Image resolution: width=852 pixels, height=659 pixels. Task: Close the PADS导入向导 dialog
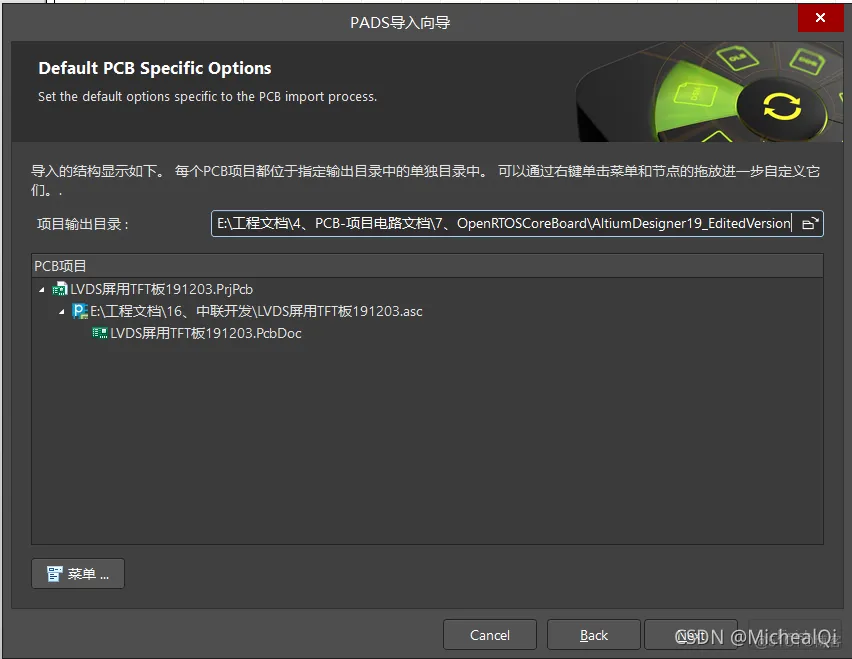click(x=820, y=18)
